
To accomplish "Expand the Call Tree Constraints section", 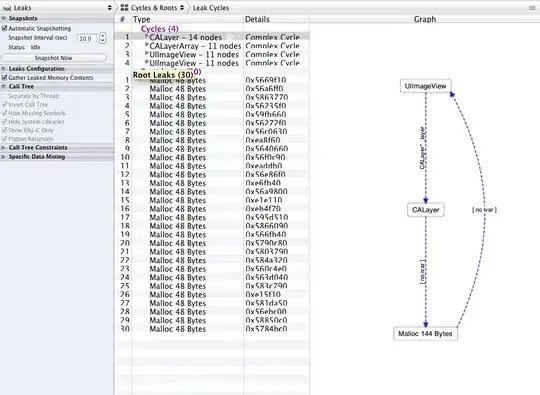I will point(3,147).
